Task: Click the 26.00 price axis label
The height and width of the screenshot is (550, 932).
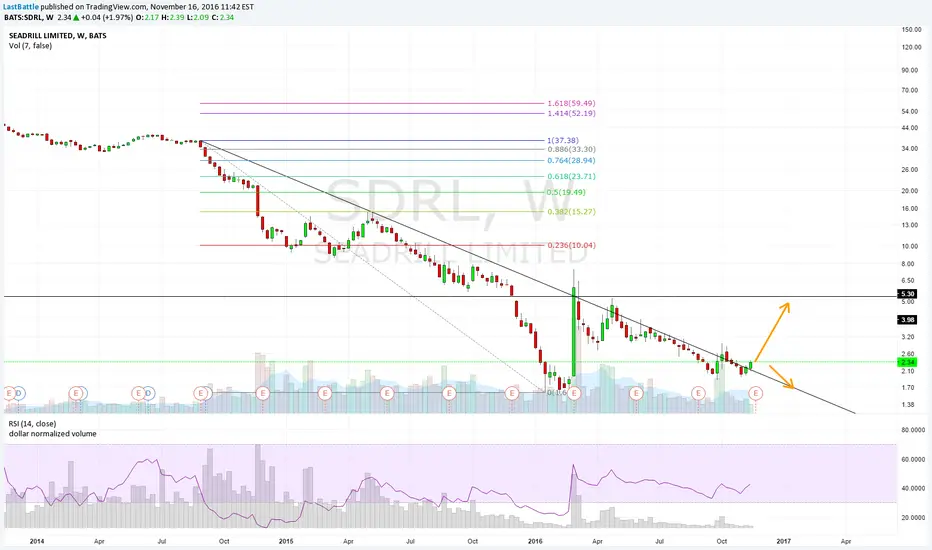Action: click(910, 170)
